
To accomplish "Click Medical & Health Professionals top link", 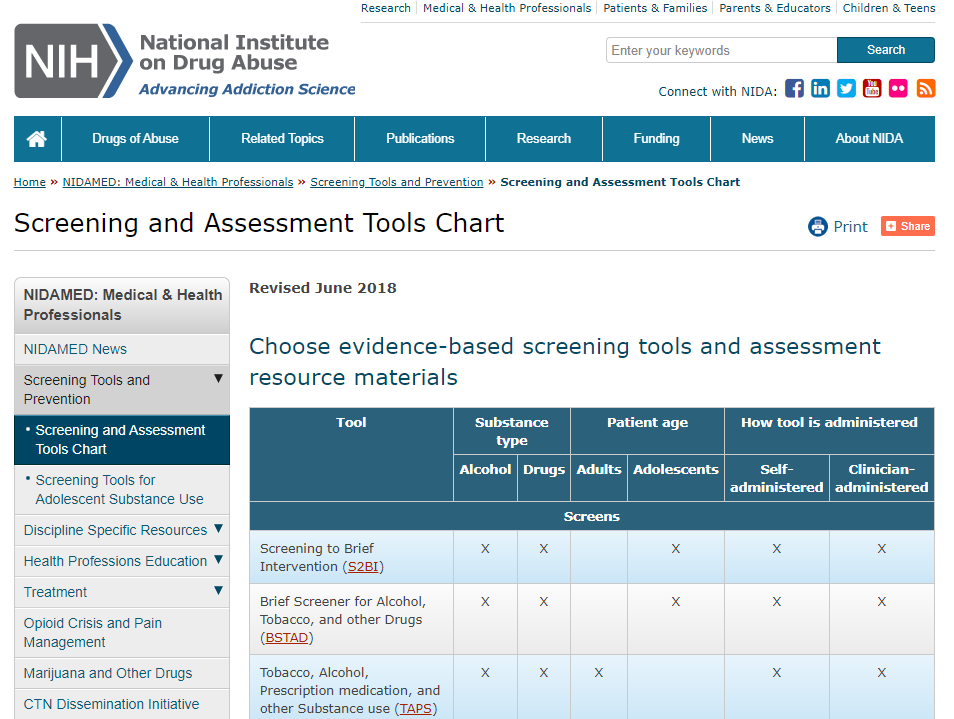I will pyautogui.click(x=507, y=8).
